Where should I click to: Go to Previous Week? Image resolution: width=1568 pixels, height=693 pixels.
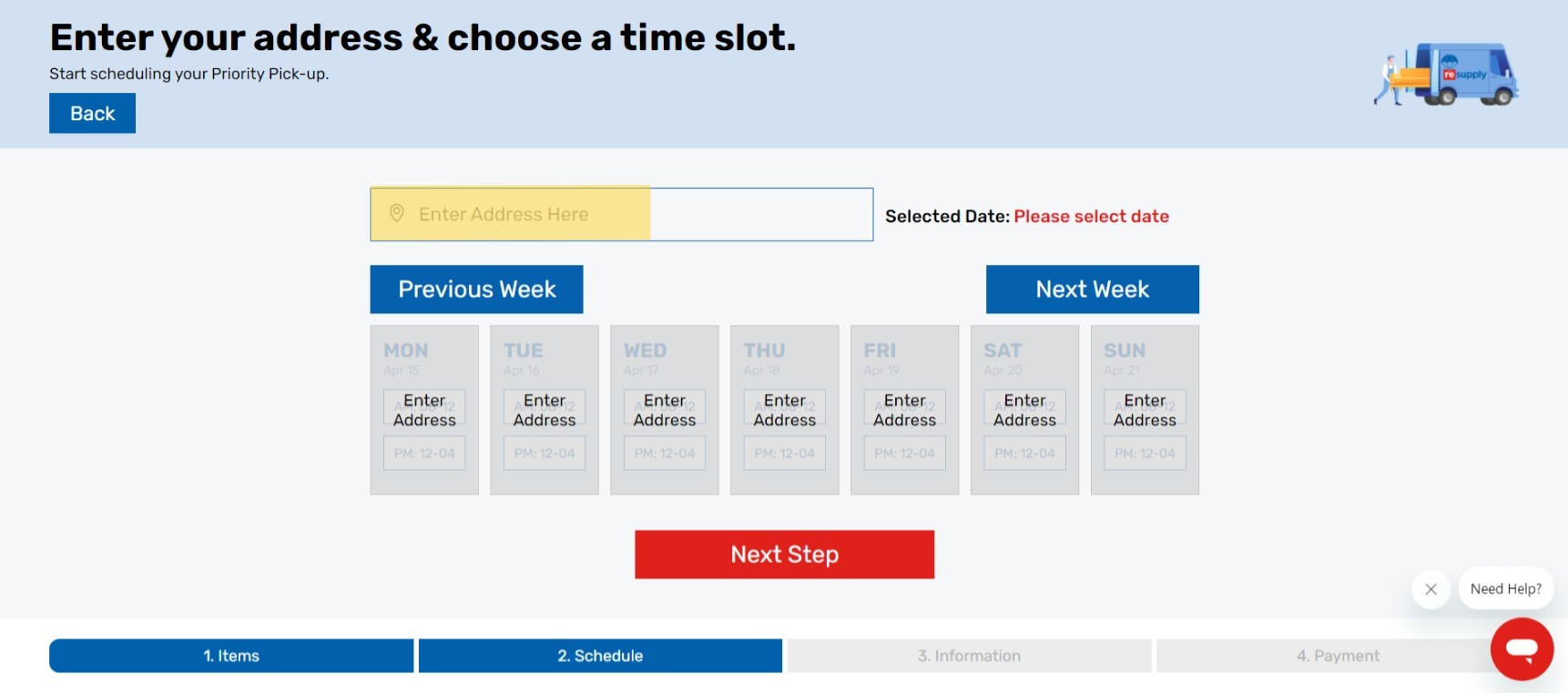pyautogui.click(x=476, y=290)
